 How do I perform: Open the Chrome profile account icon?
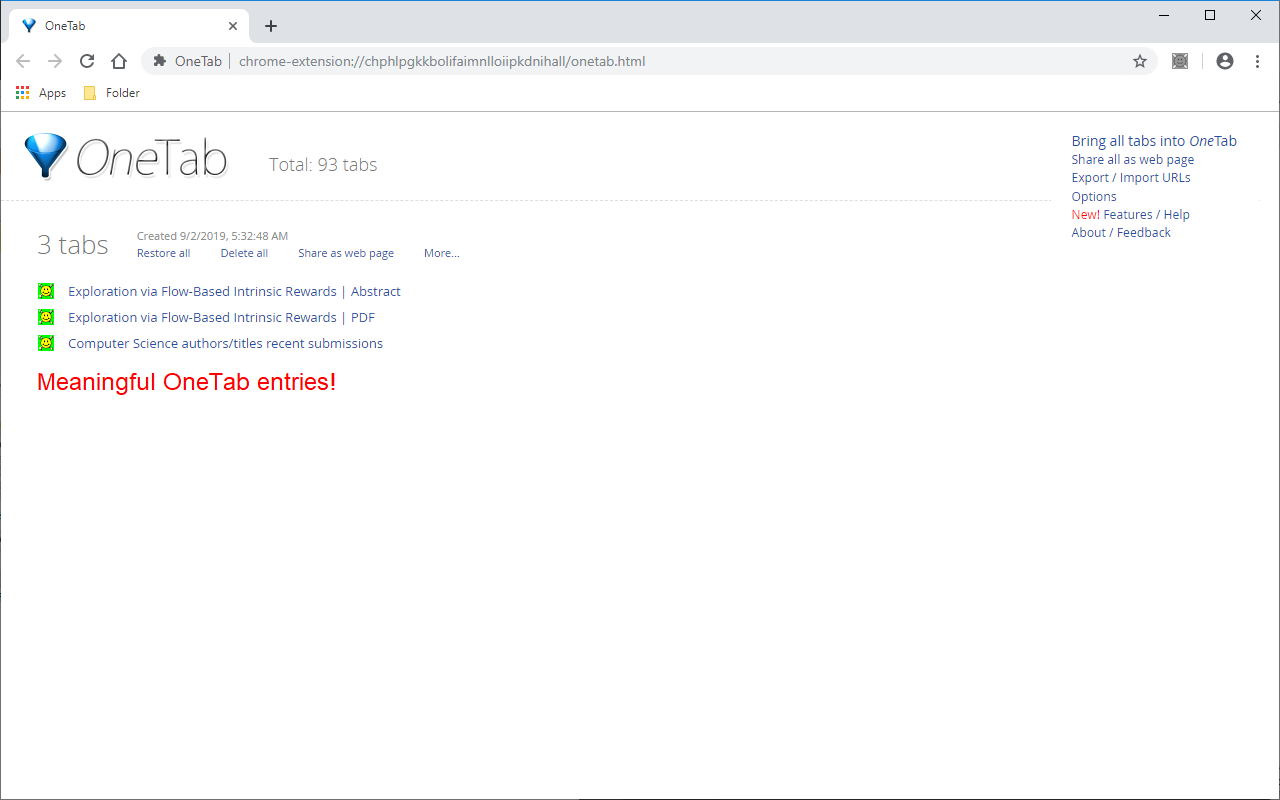[x=1225, y=61]
